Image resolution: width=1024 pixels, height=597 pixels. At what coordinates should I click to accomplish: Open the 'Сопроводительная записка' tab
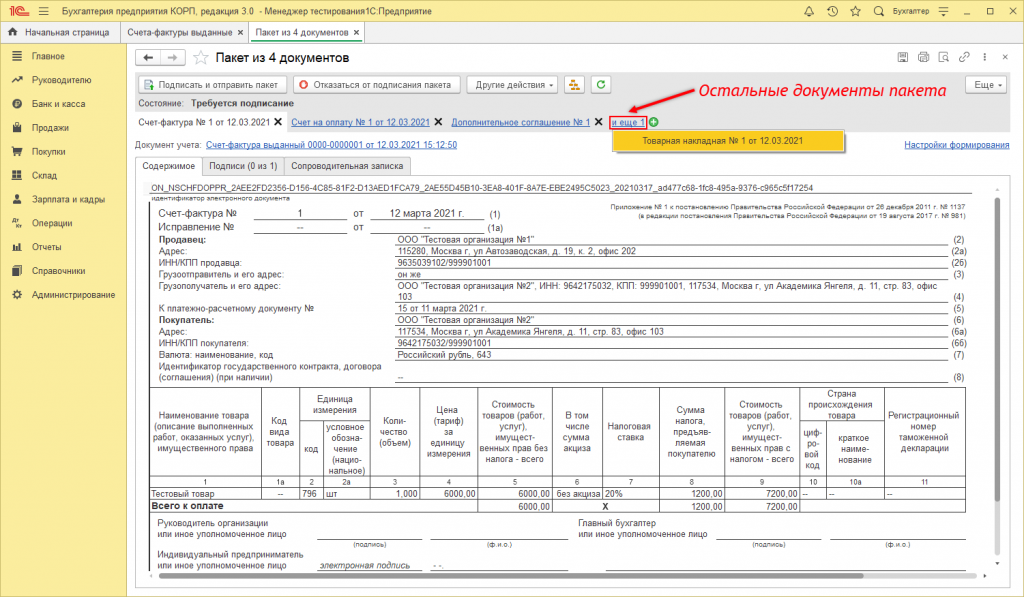point(349,167)
